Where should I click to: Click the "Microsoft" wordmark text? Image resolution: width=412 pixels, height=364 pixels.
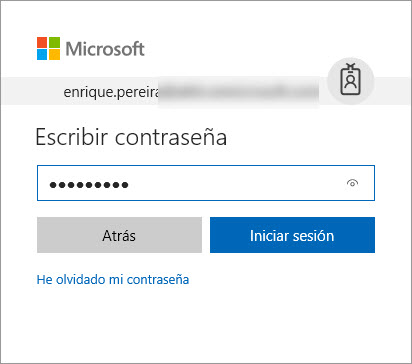(x=105, y=49)
